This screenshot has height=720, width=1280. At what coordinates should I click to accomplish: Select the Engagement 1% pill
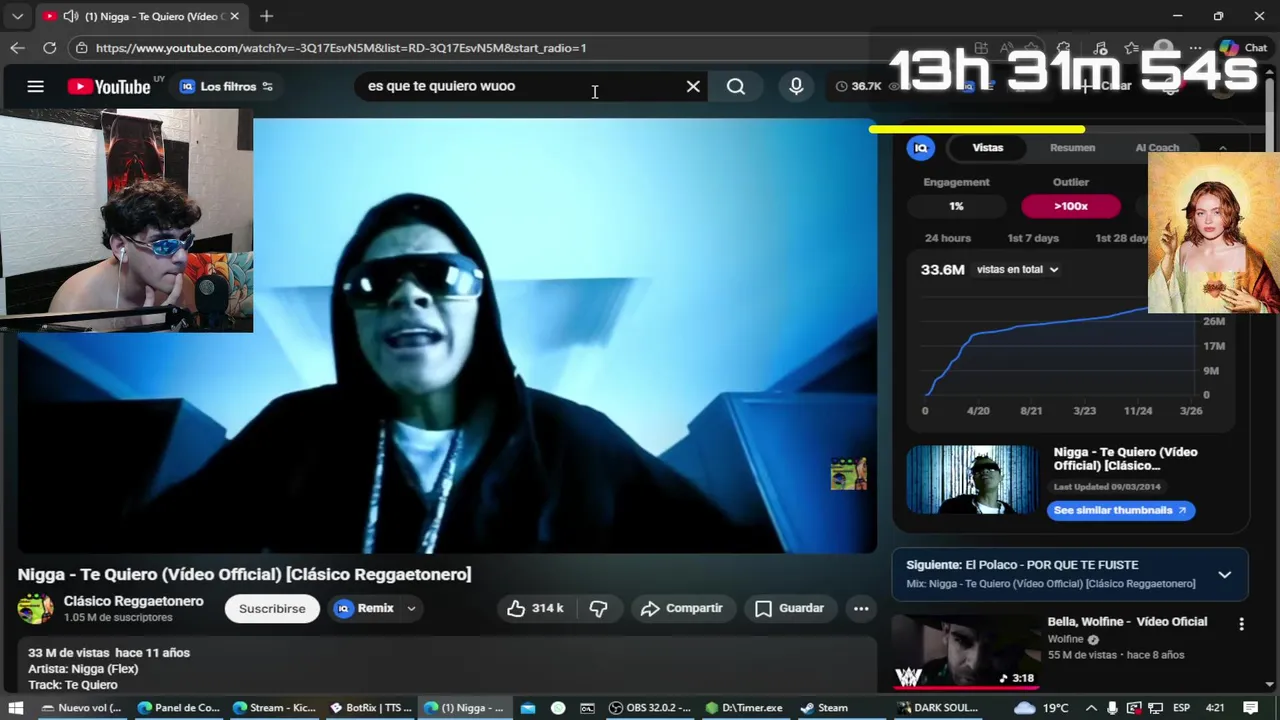pyautogui.click(x=956, y=206)
